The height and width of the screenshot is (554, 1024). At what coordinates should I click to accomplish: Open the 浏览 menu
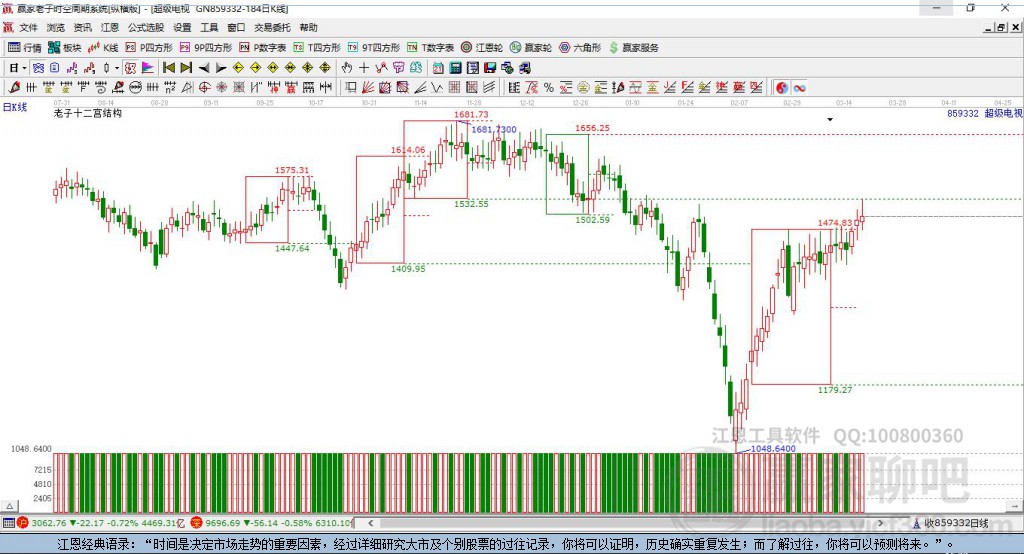[56, 27]
